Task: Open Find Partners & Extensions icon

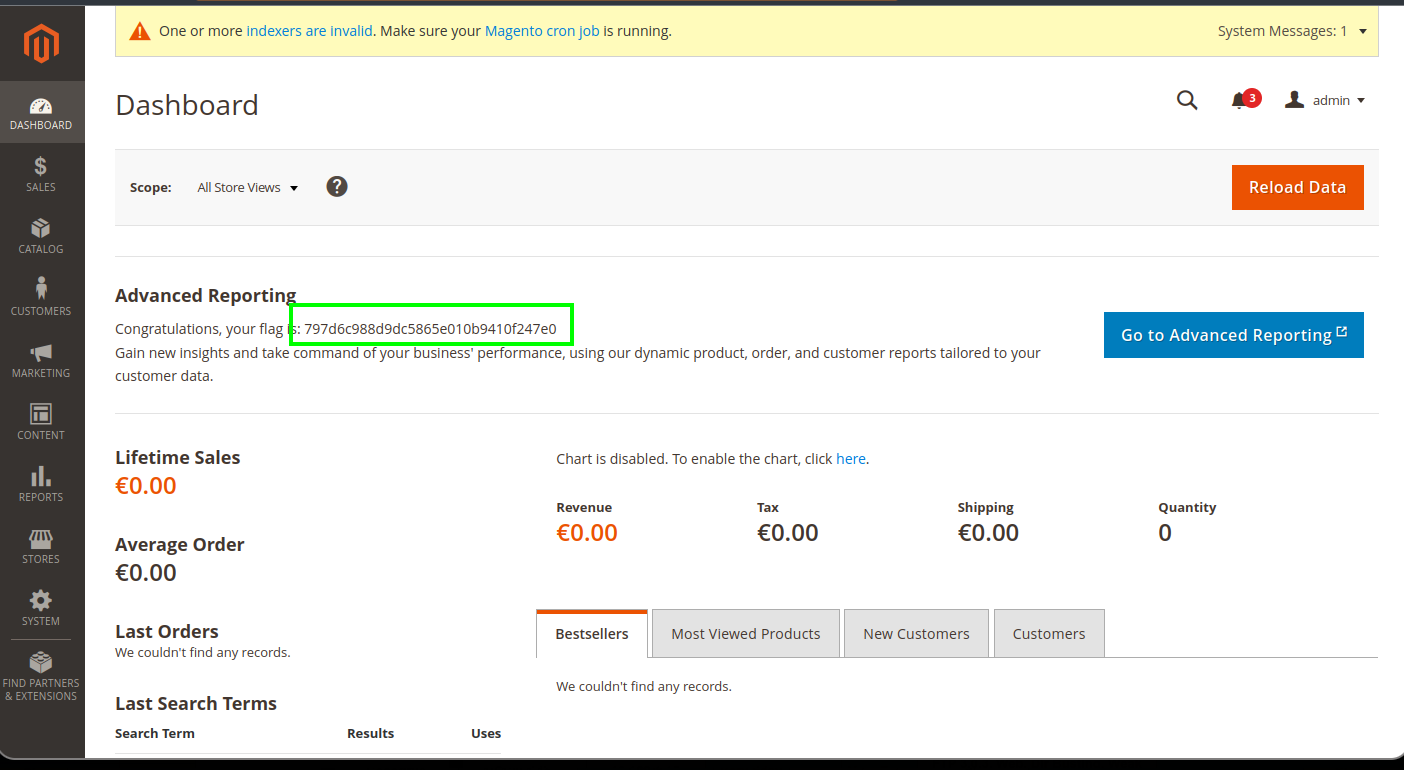Action: [x=41, y=662]
